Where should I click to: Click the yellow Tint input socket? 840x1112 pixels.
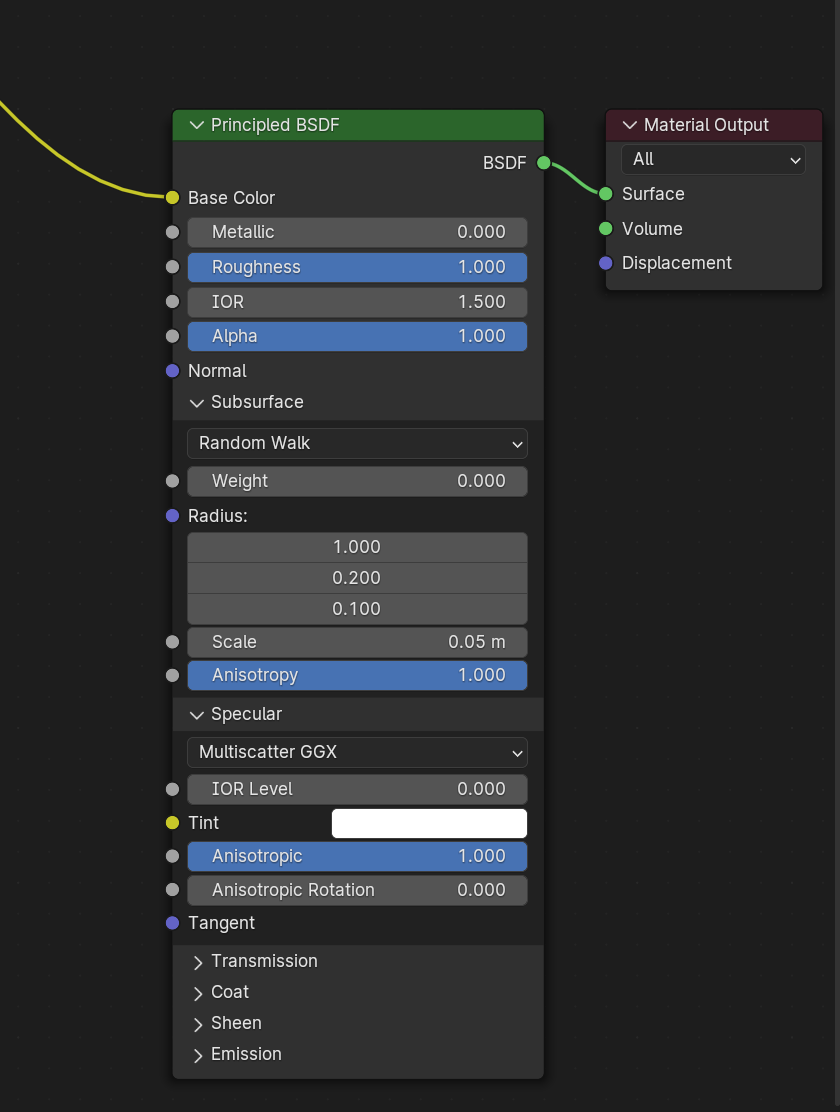[x=172, y=823]
